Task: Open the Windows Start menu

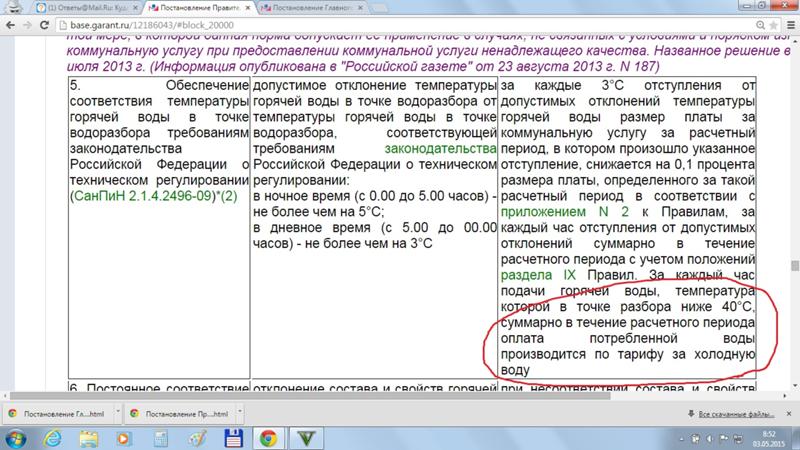Action: (x=16, y=439)
